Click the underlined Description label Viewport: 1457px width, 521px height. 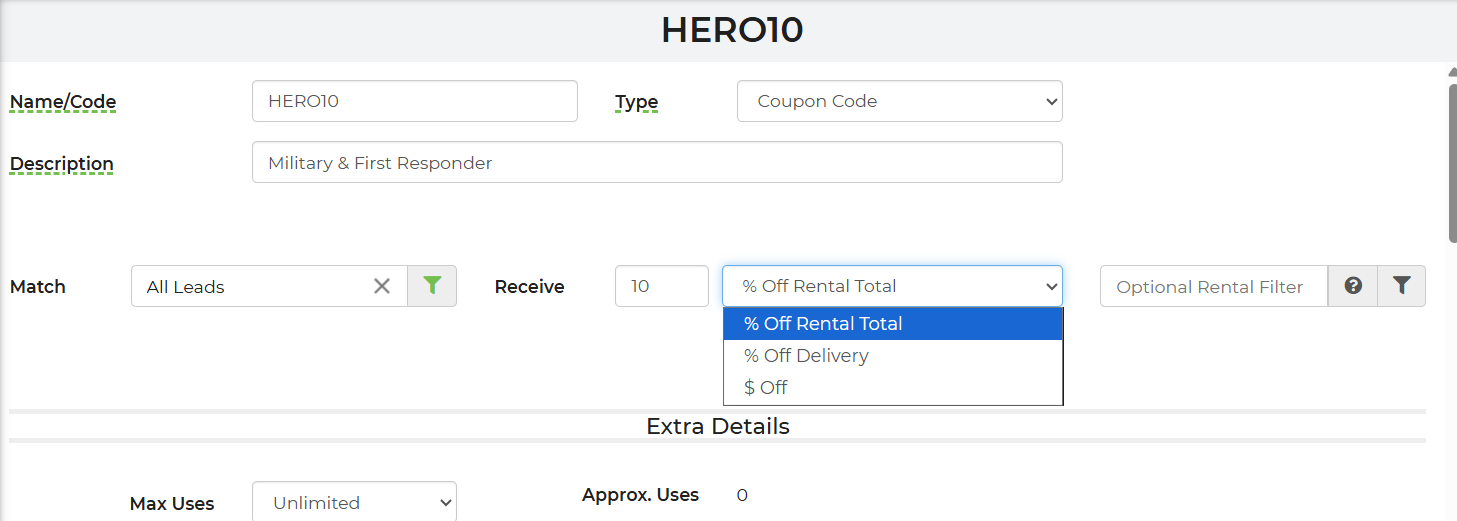pyautogui.click(x=62, y=164)
